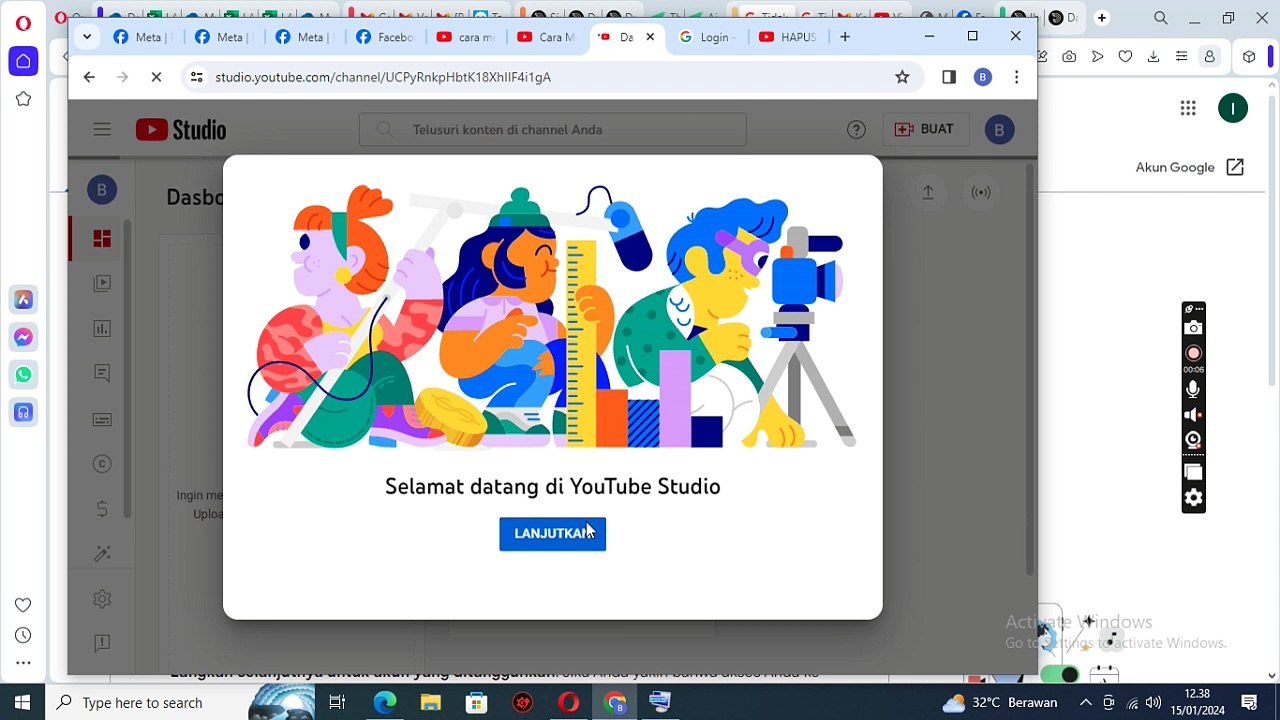Switch to the 'HAPUS' YouTube tab
This screenshot has height=720, width=1280.
click(789, 37)
